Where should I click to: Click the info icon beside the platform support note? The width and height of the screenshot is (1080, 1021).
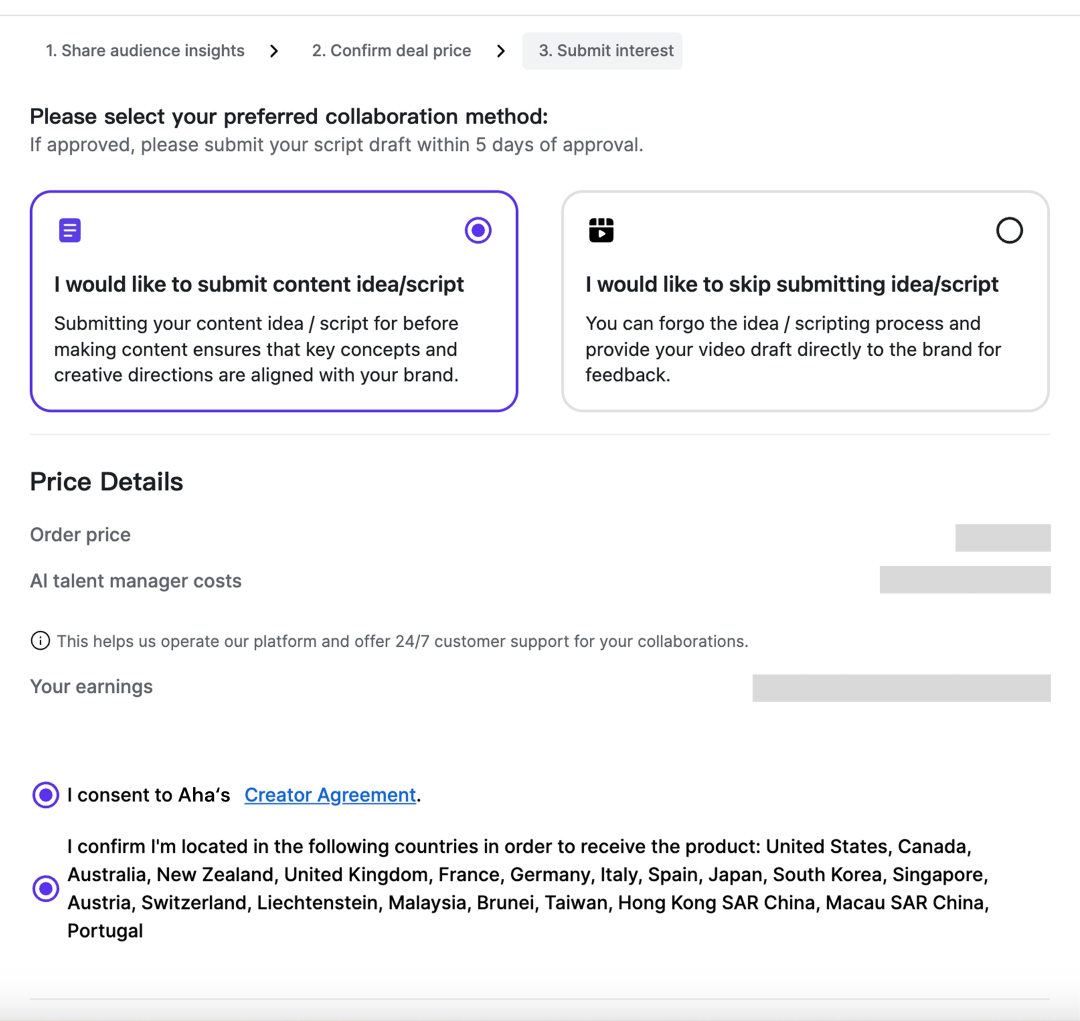click(x=40, y=641)
